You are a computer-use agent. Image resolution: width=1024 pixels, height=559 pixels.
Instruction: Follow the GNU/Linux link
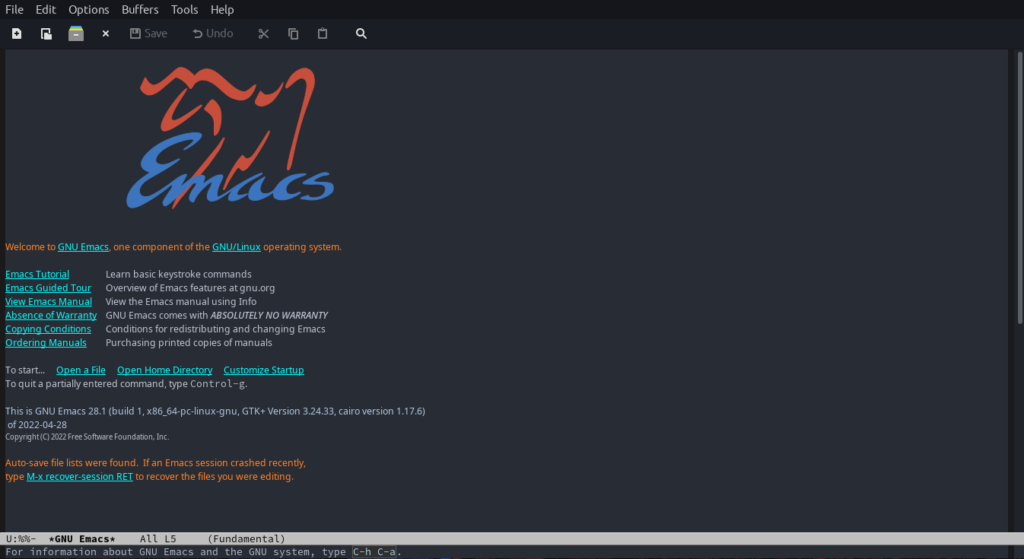tap(236, 247)
